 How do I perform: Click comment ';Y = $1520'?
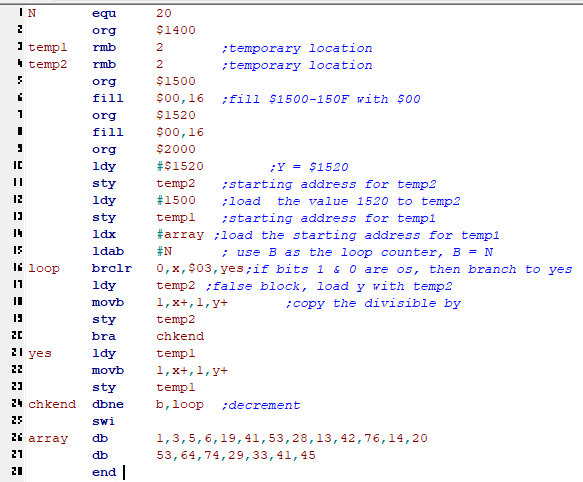tap(309, 167)
